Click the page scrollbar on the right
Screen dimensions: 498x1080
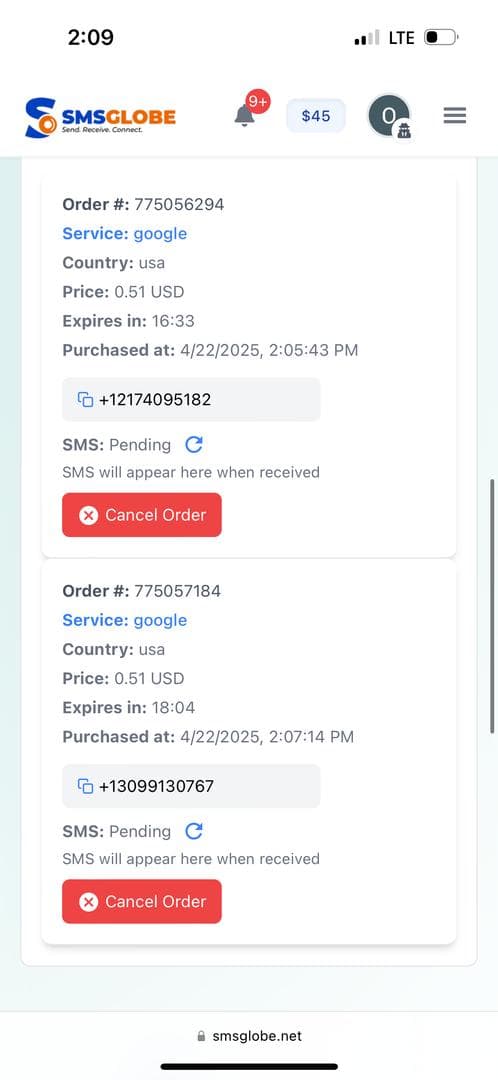[492, 606]
